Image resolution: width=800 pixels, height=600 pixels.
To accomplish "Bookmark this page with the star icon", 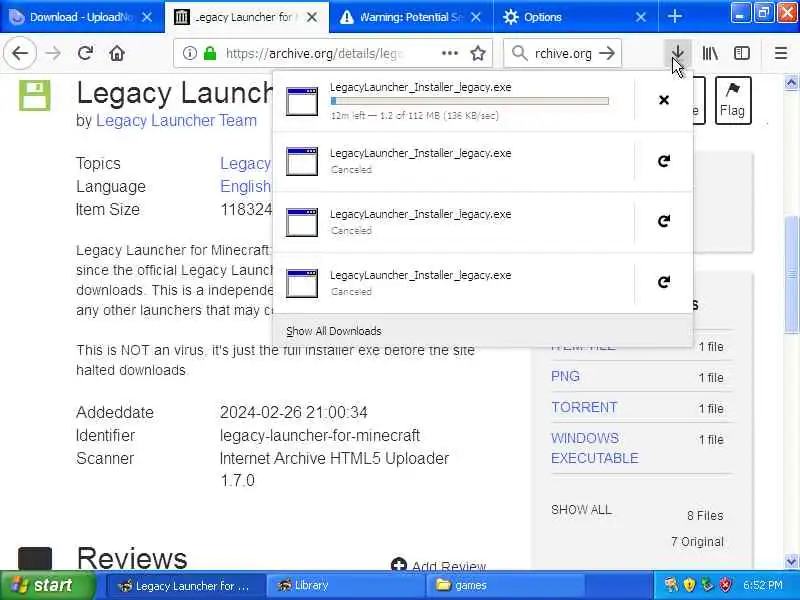I will [x=478, y=53].
